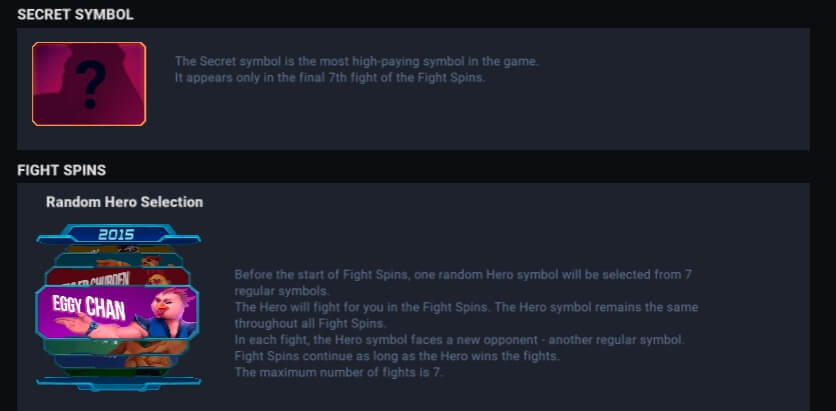
Task: Select the green hero card below Eggy Chan
Action: coord(117,346)
